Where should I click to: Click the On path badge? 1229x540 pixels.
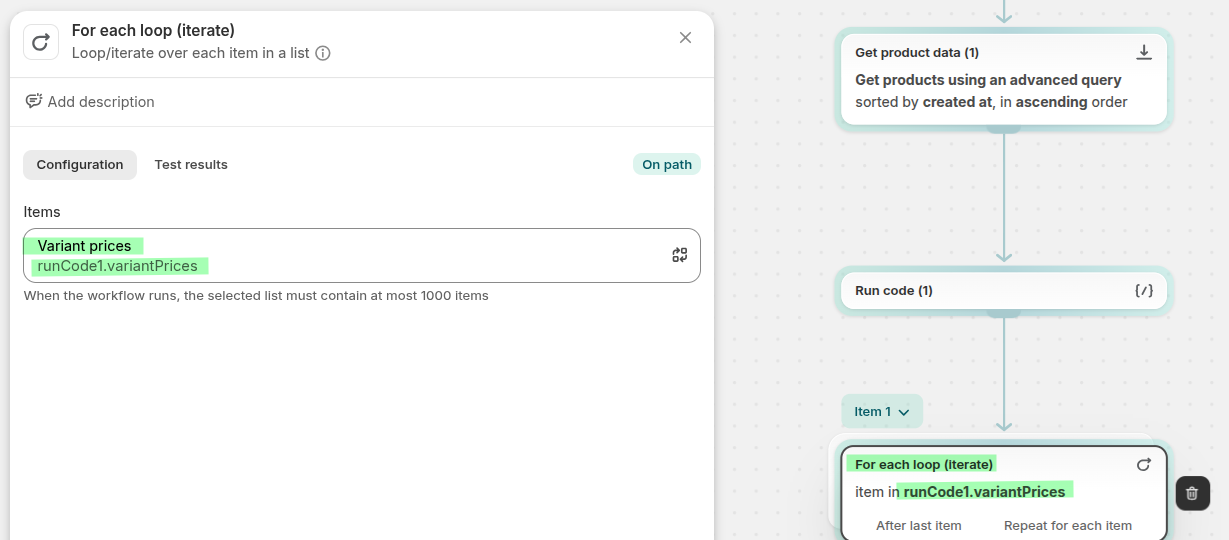[x=667, y=165]
